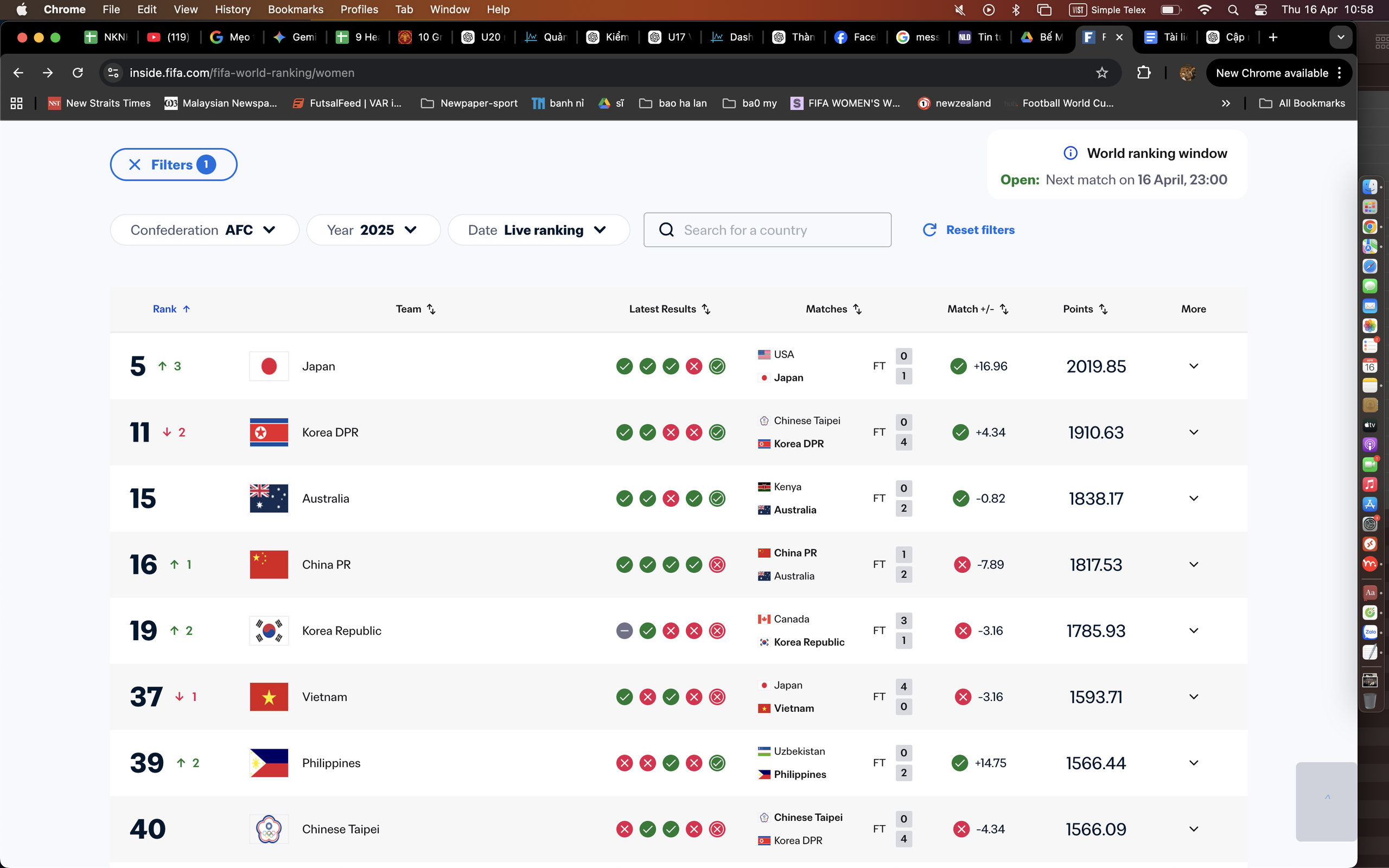Open Zalo from the Dock
Image resolution: width=1389 pixels, height=868 pixels.
(1371, 632)
